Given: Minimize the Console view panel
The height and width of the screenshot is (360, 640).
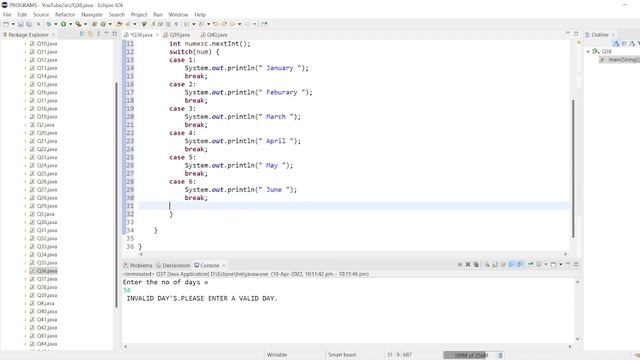Looking at the screenshot, I should (x=568, y=264).
